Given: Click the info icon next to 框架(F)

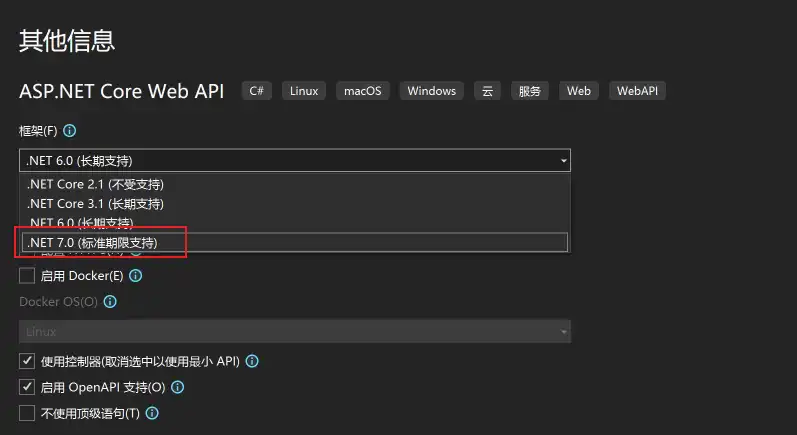Looking at the screenshot, I should [70, 131].
